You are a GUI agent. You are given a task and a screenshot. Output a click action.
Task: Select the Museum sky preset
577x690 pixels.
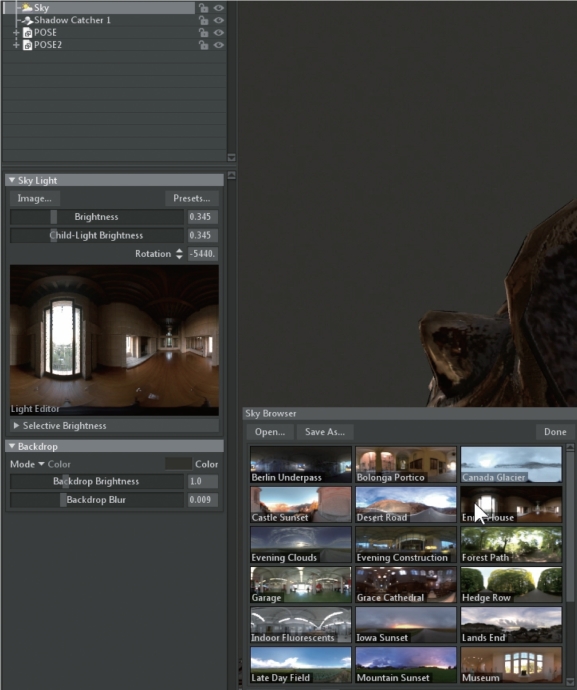click(x=511, y=665)
